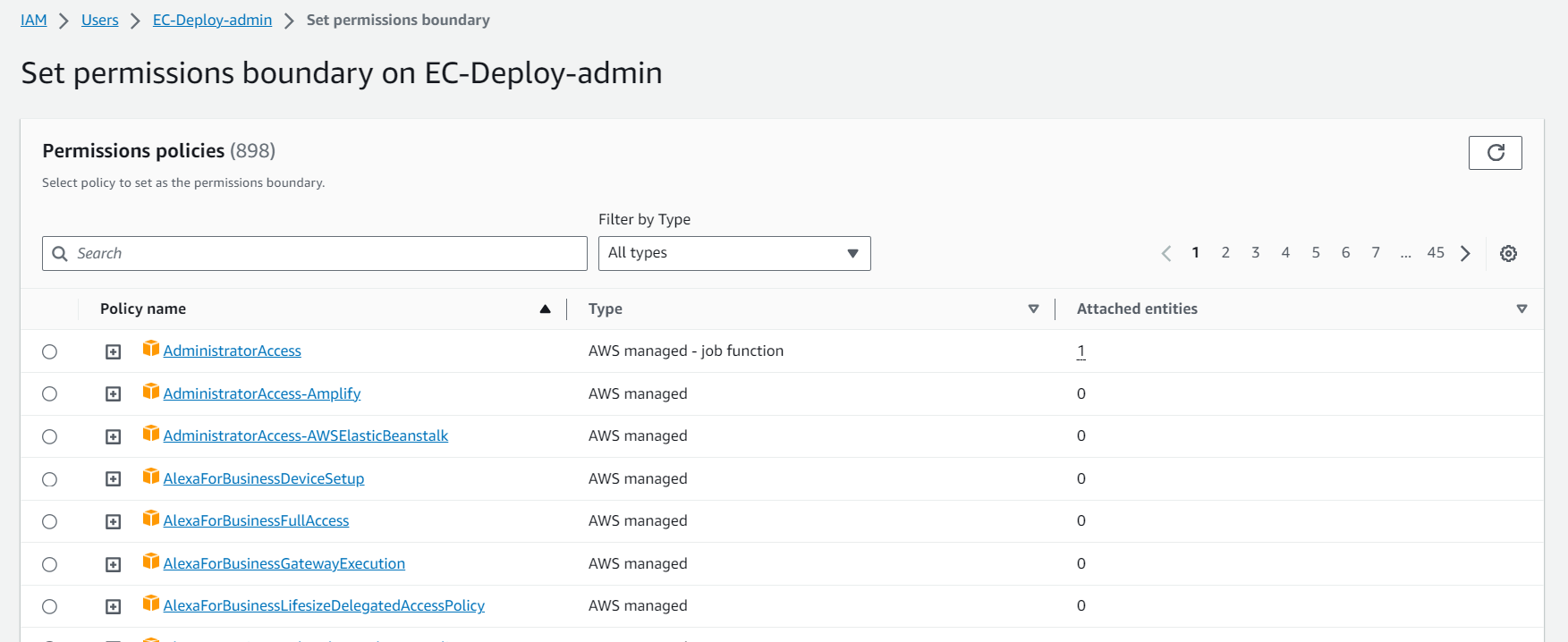The height and width of the screenshot is (642, 1568).
Task: Select current page 1 in pagination
Action: pyautogui.click(x=1196, y=252)
